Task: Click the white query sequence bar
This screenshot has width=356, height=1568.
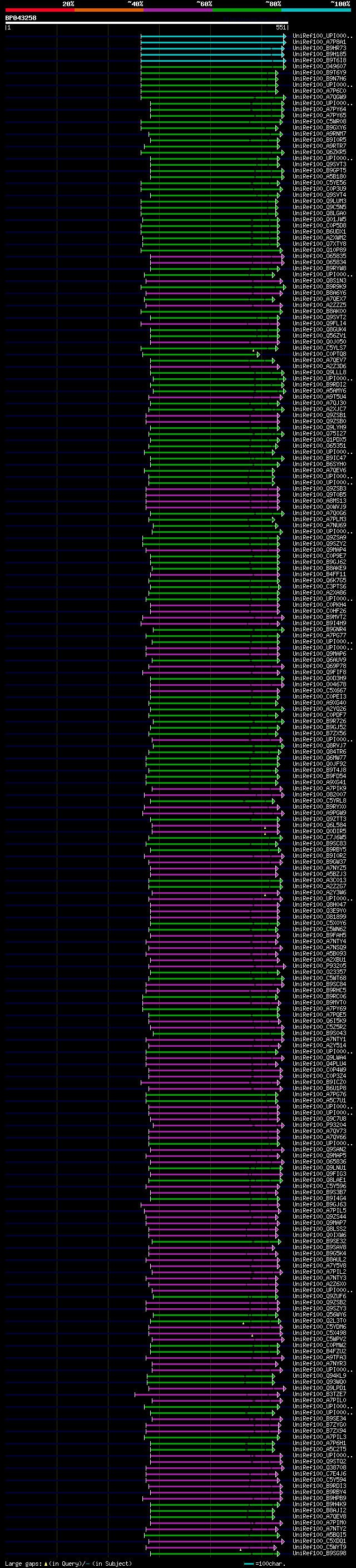Action: 147,23
